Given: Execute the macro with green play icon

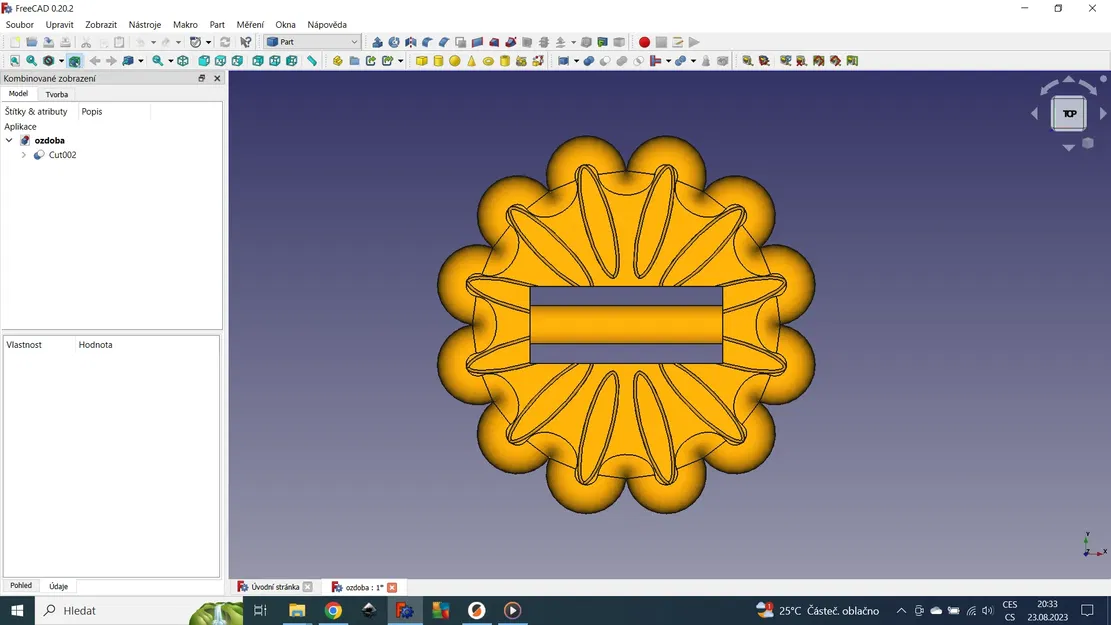Looking at the screenshot, I should point(691,42).
